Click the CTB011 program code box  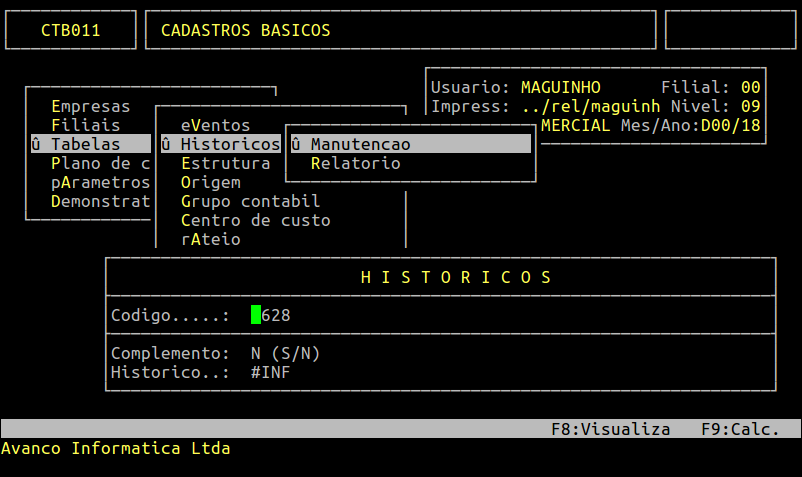point(70,30)
